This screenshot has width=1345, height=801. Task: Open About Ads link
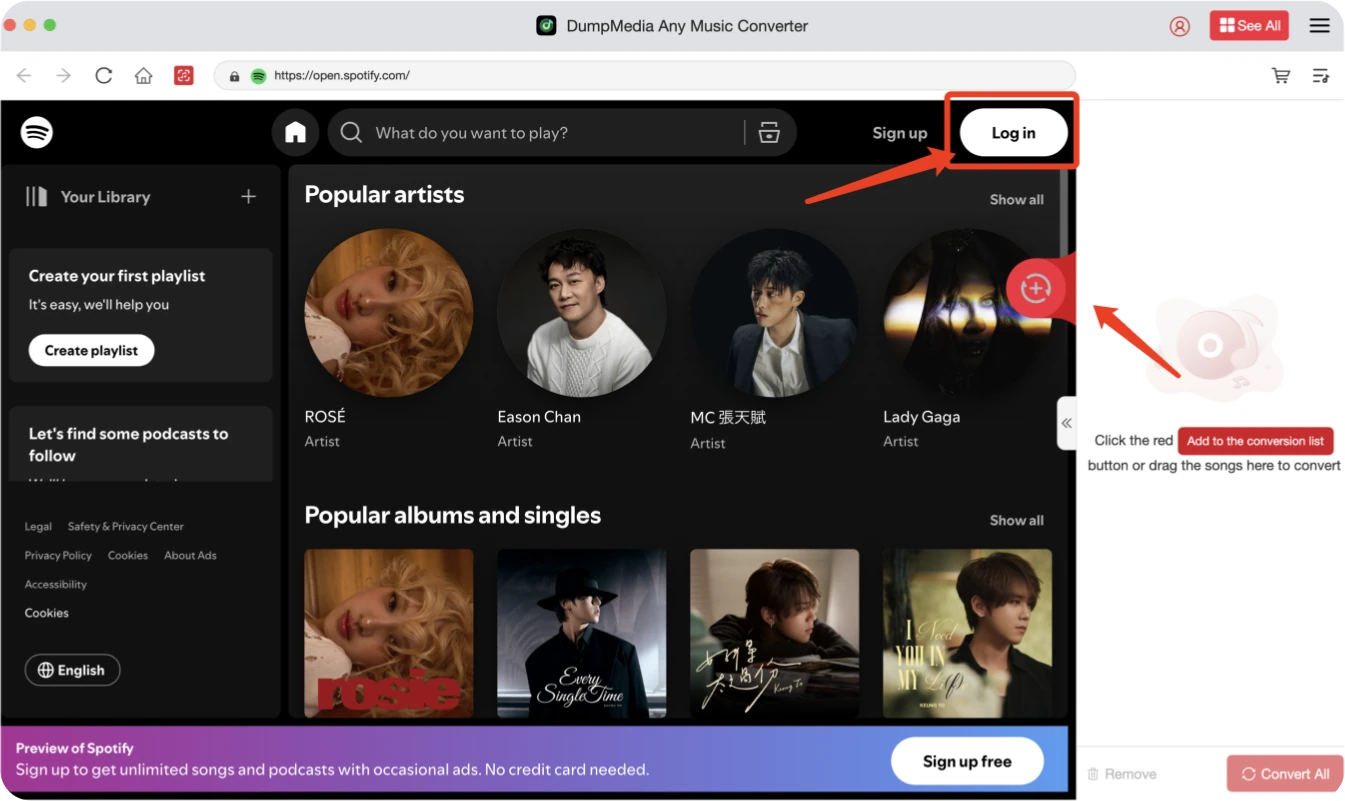pyautogui.click(x=190, y=556)
